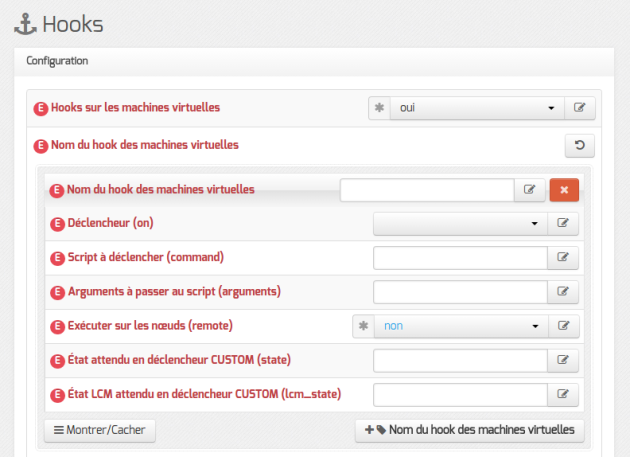Add a new Nom du hook des machines virtuelles
The height and width of the screenshot is (457, 630).
tap(470, 430)
